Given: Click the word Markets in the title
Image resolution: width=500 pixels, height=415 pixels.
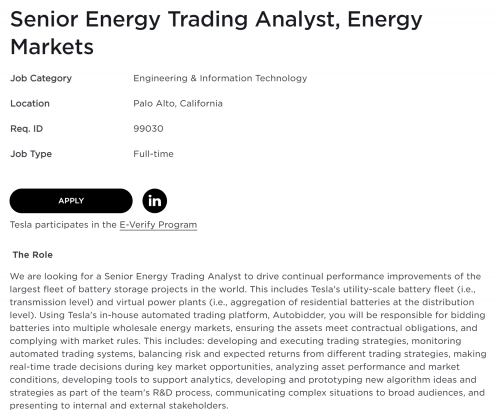Looking at the screenshot, I should [52, 47].
